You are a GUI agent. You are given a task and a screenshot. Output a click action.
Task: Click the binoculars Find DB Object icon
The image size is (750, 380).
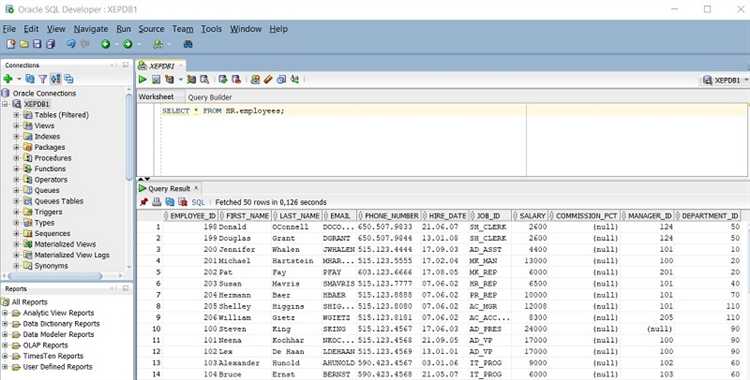click(188, 44)
